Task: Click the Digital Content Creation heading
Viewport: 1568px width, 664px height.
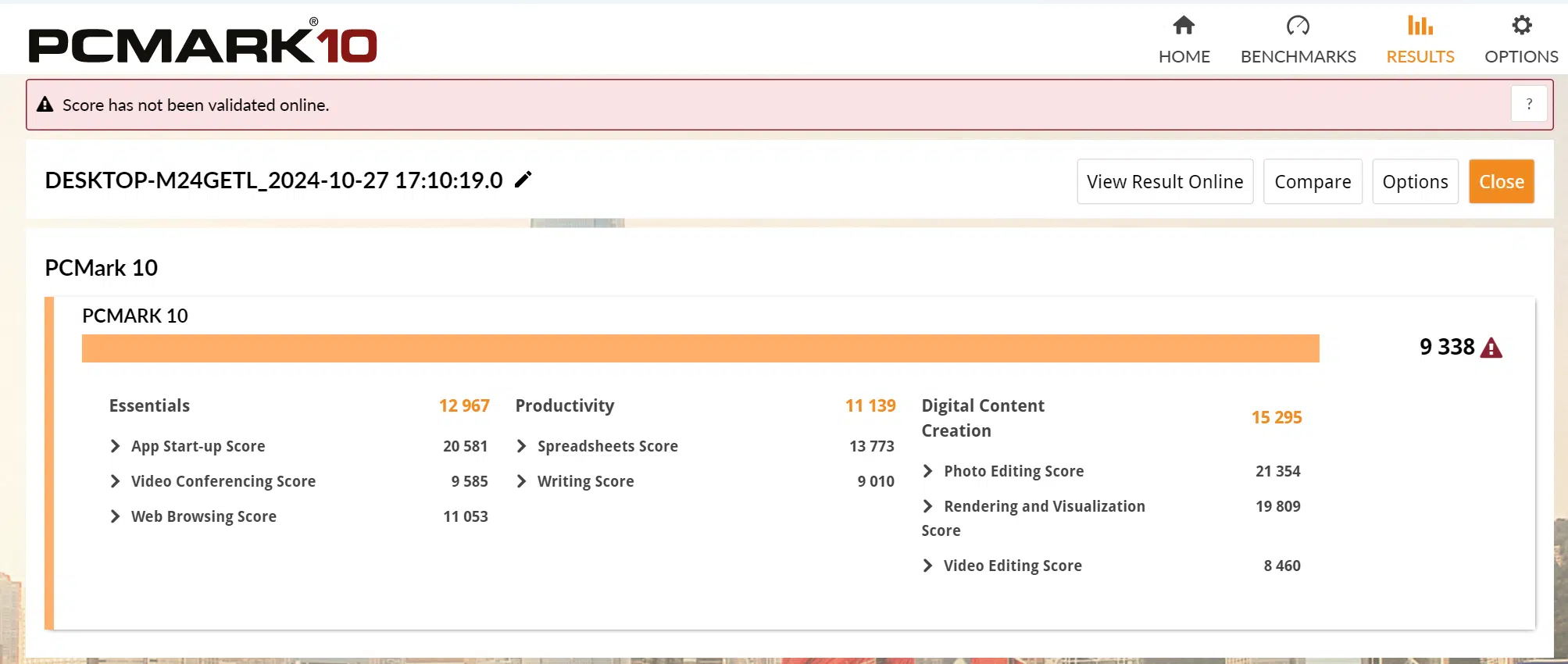Action: coord(983,418)
